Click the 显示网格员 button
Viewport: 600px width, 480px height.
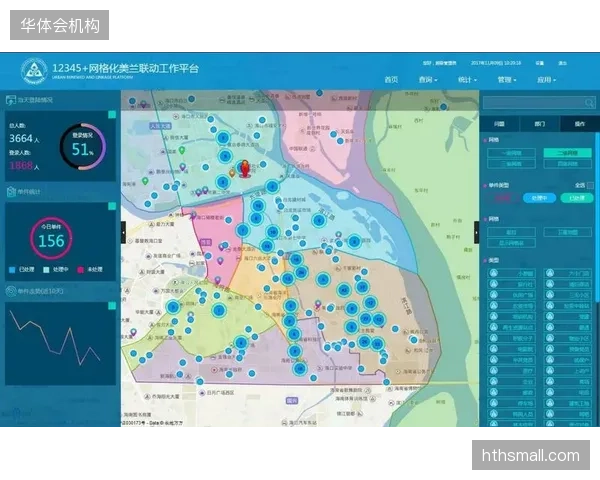[x=511, y=243]
